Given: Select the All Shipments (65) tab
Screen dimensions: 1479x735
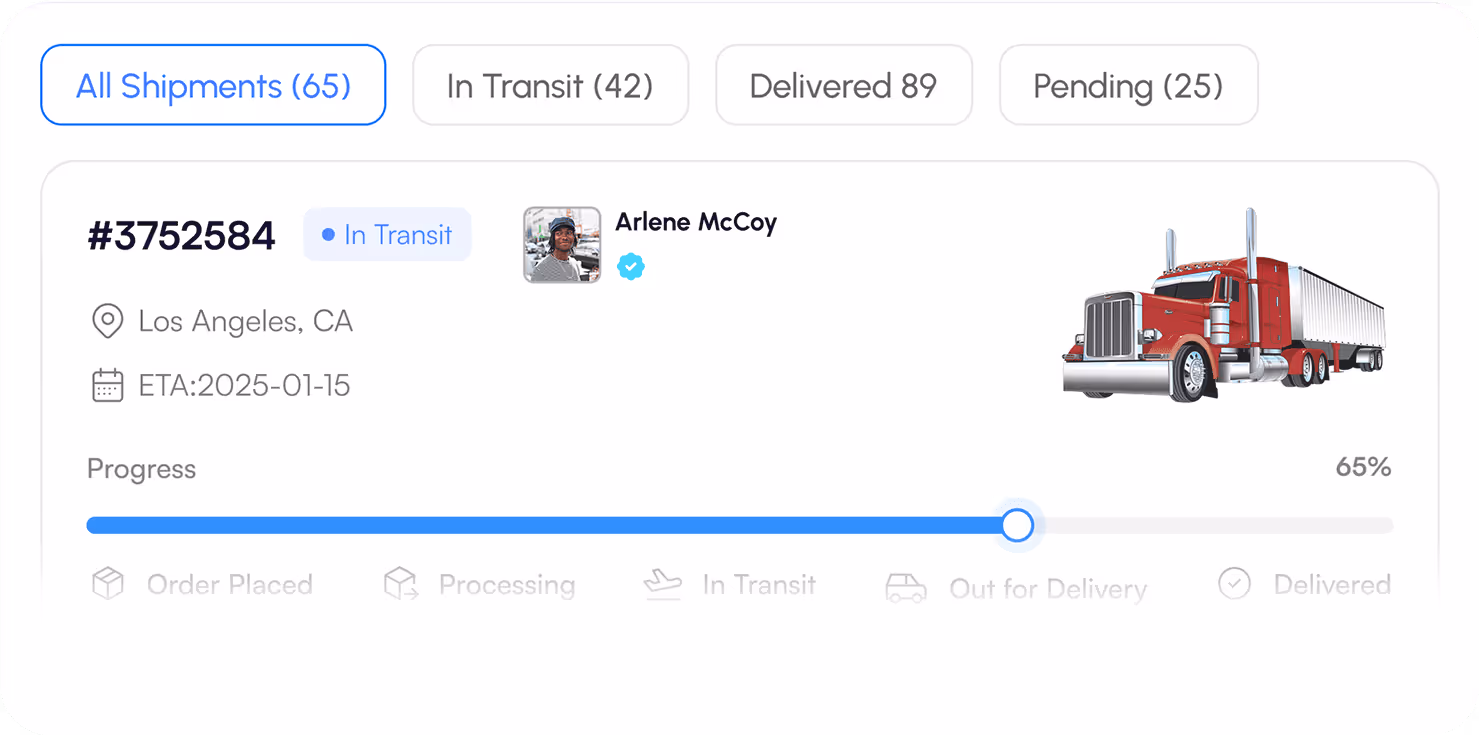Looking at the screenshot, I should (213, 85).
